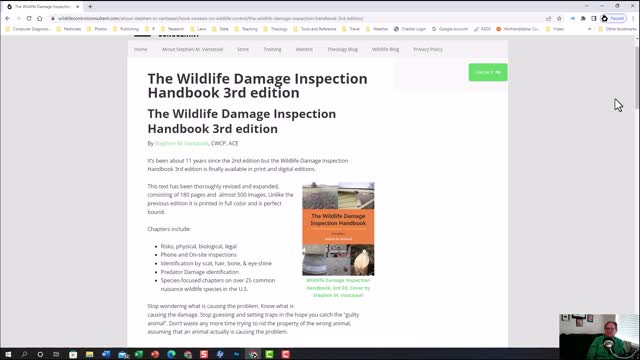The image size is (640, 360).
Task: Open Task View on the taskbar
Action: (56, 354)
